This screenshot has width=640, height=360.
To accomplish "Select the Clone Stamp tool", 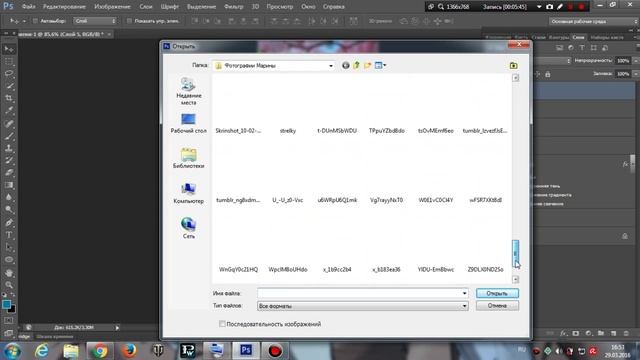I will (9, 148).
